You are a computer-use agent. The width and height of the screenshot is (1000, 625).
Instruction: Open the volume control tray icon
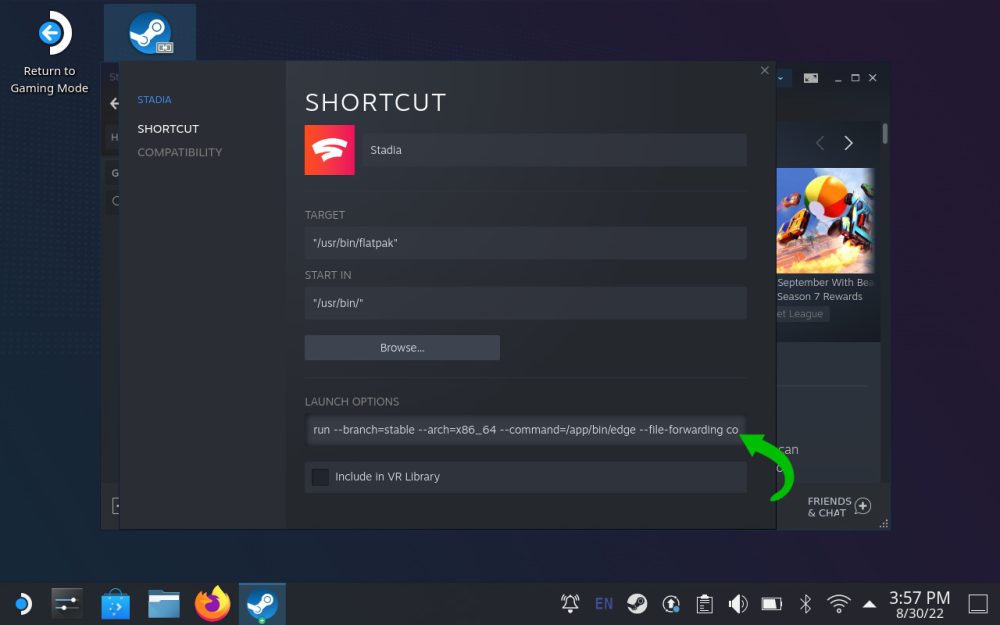coord(738,603)
